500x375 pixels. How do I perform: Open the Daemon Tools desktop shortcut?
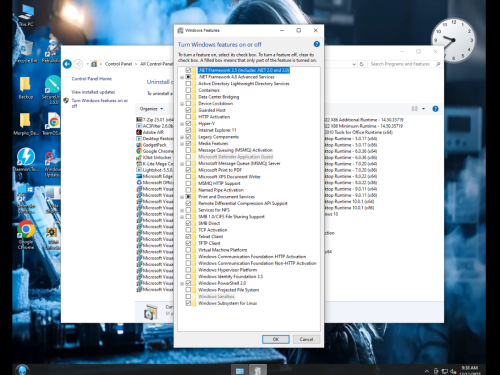click(26, 160)
